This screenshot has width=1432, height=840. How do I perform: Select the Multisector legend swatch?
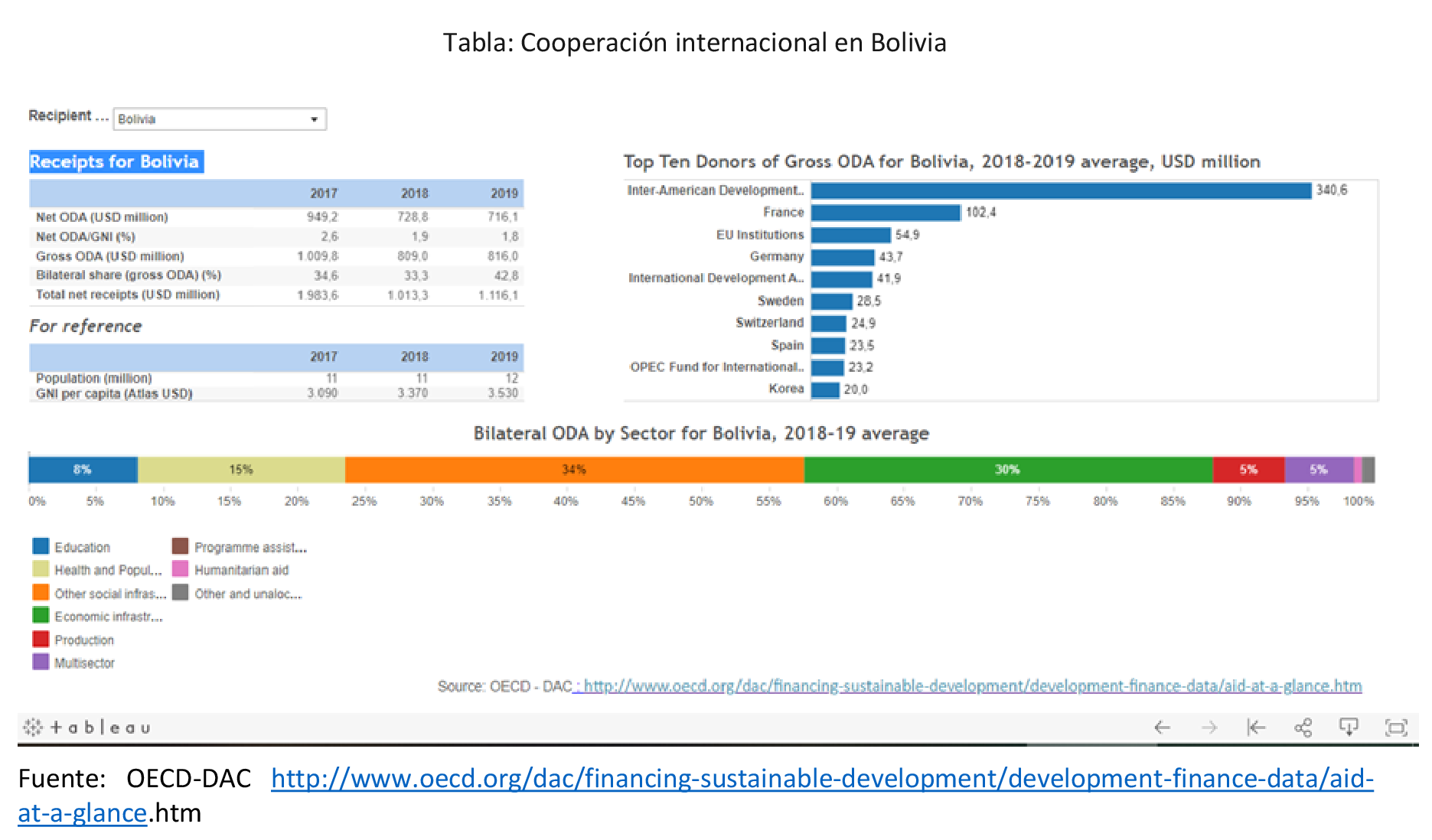(x=41, y=662)
